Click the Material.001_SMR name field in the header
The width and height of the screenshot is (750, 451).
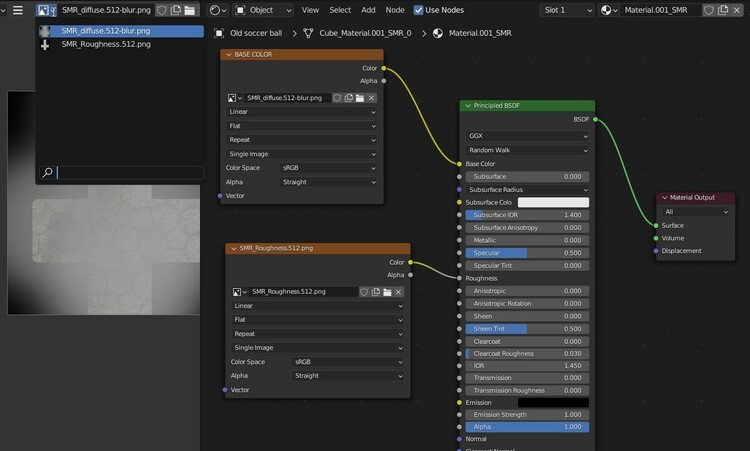click(661, 10)
